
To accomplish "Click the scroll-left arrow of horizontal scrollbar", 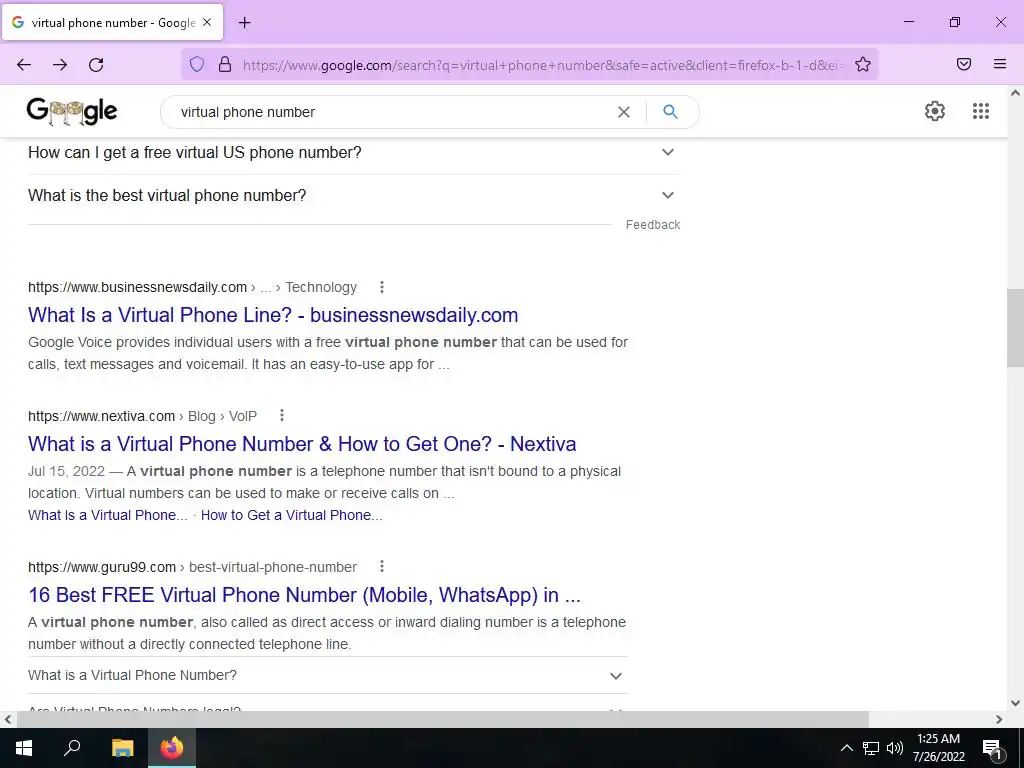I will 8,719.
